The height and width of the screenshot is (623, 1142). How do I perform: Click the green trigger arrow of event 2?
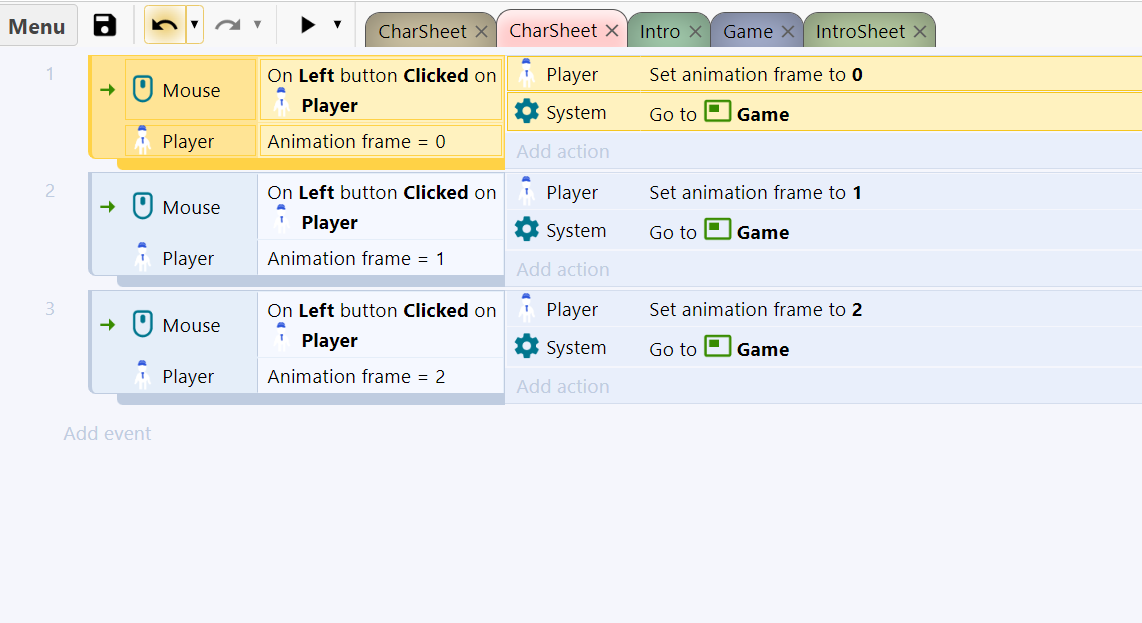point(108,207)
